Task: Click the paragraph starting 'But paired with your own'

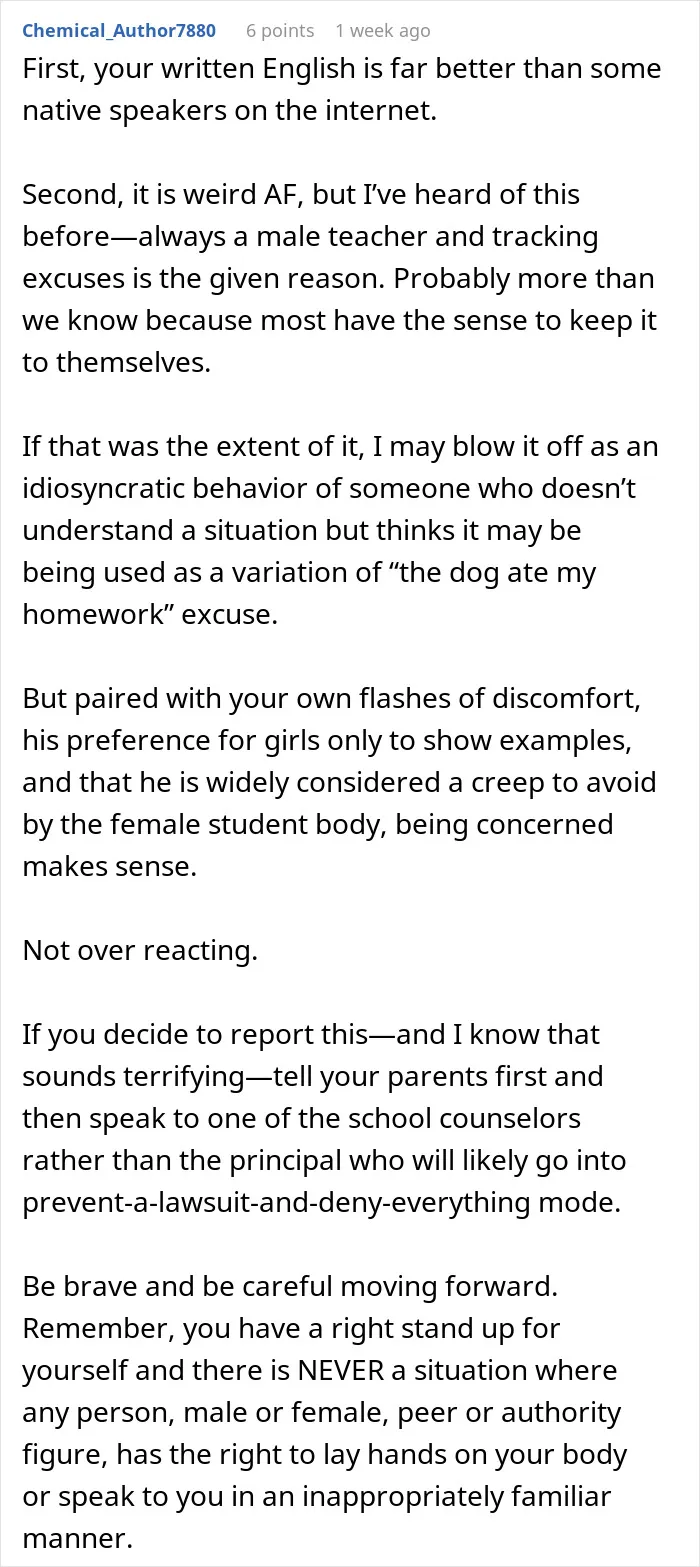Action: coord(339,781)
